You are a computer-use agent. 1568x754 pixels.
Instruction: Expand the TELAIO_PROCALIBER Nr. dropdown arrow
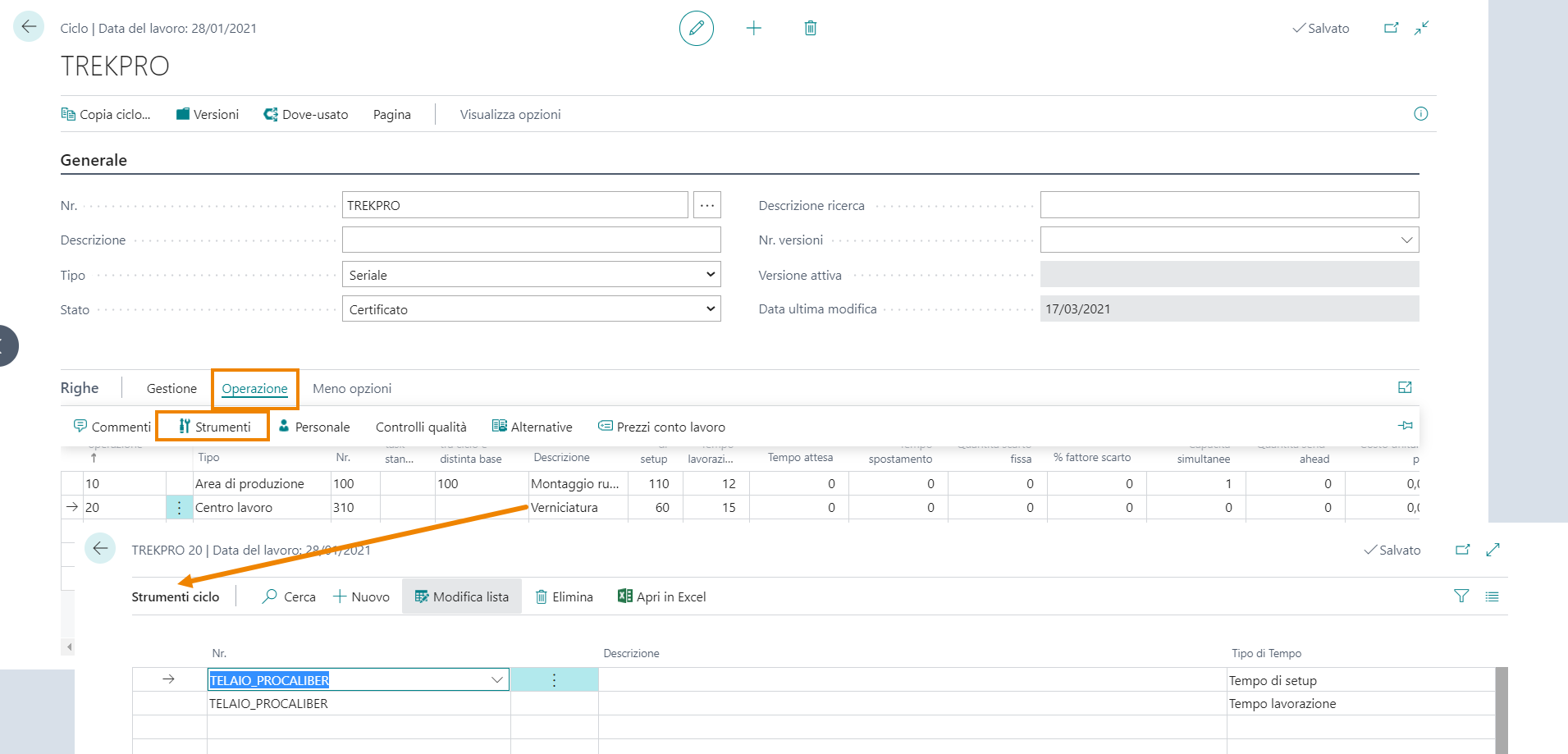click(x=496, y=680)
